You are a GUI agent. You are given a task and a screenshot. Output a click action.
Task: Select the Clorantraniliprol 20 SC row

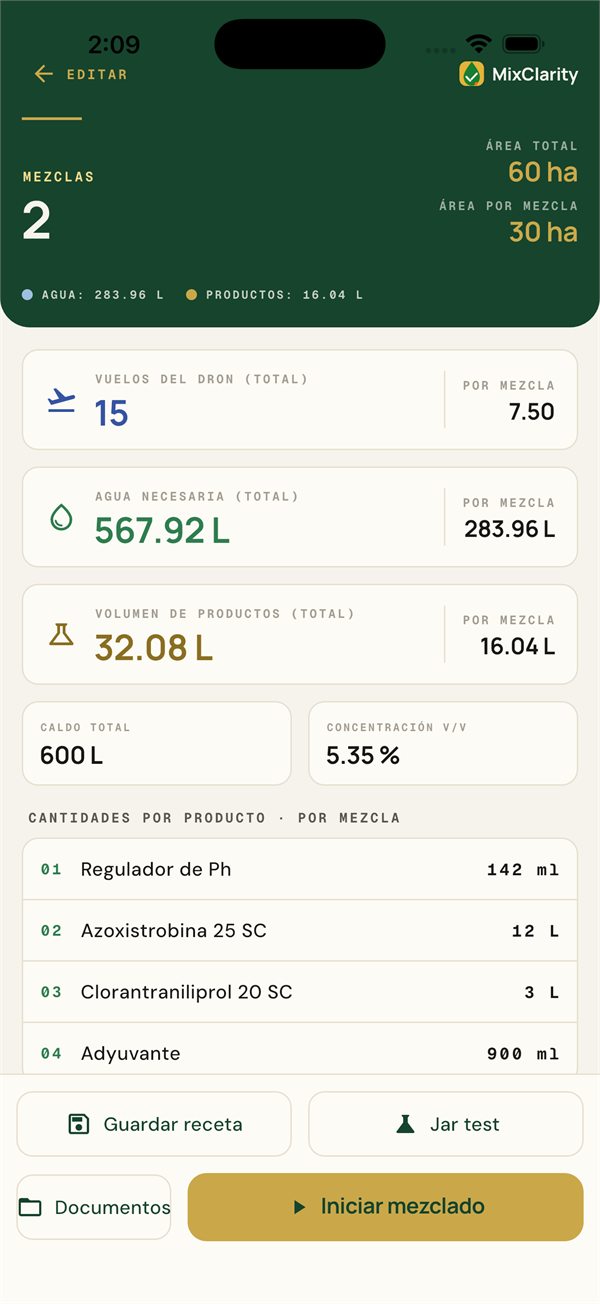click(300, 992)
